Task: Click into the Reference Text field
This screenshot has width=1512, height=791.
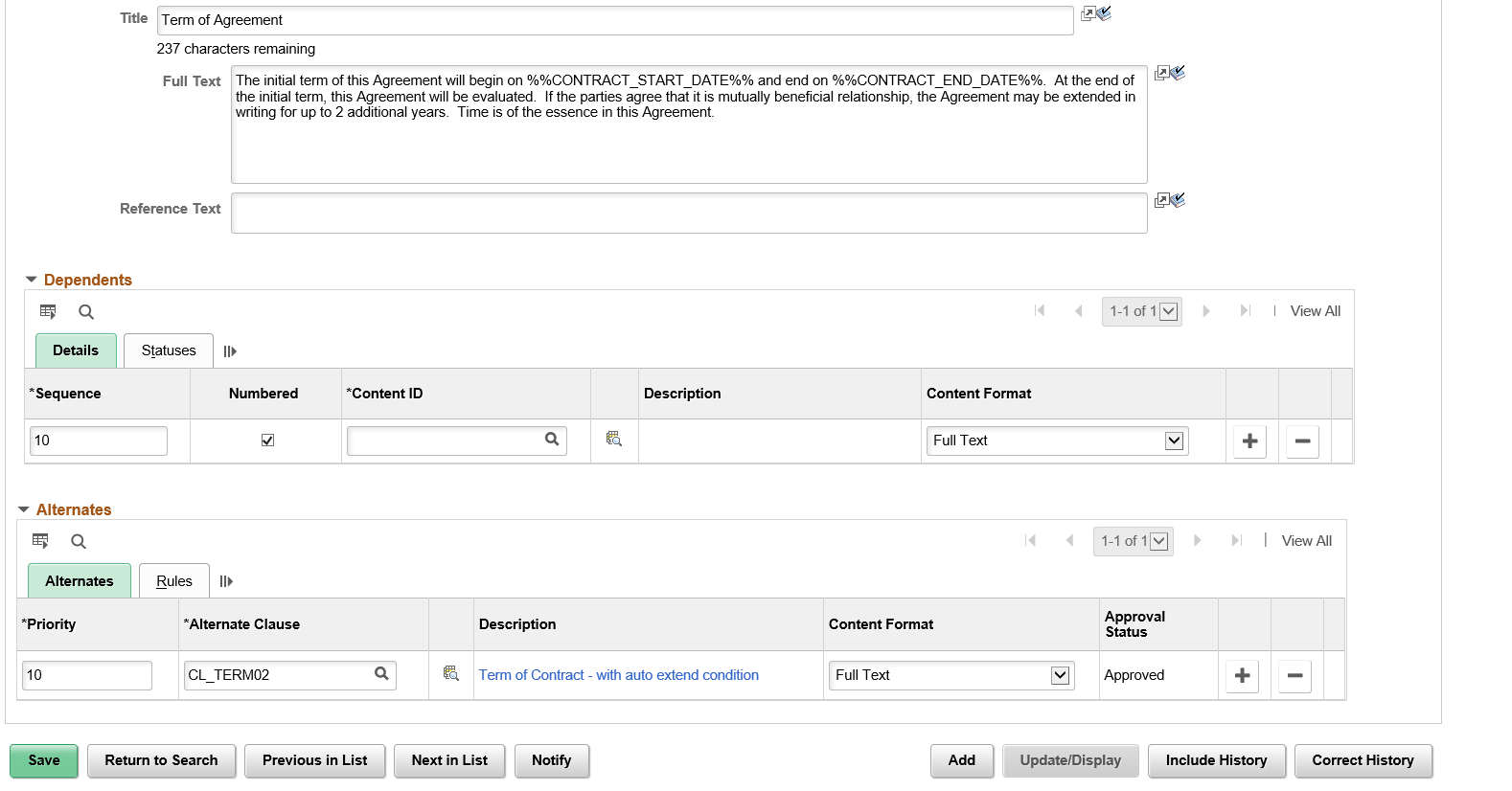Action: (689, 213)
